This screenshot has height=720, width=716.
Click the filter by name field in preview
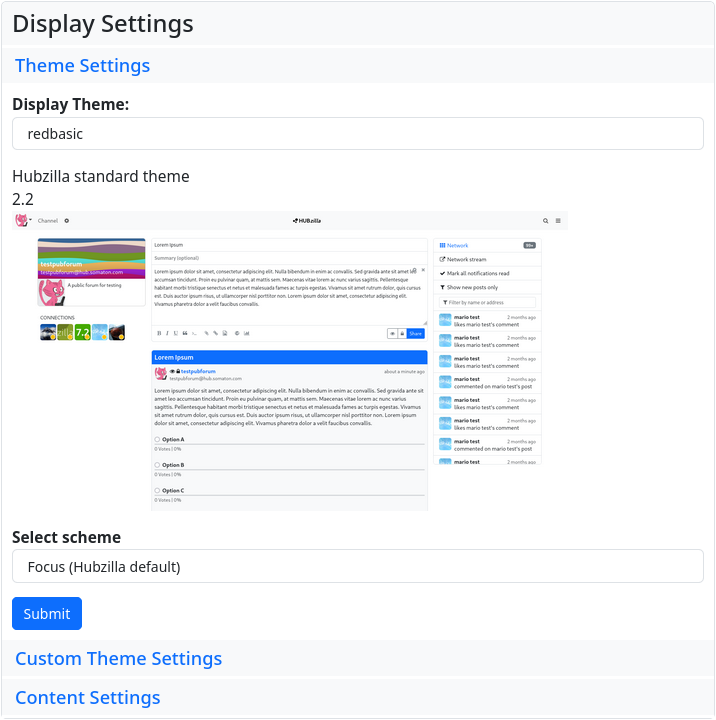click(490, 302)
